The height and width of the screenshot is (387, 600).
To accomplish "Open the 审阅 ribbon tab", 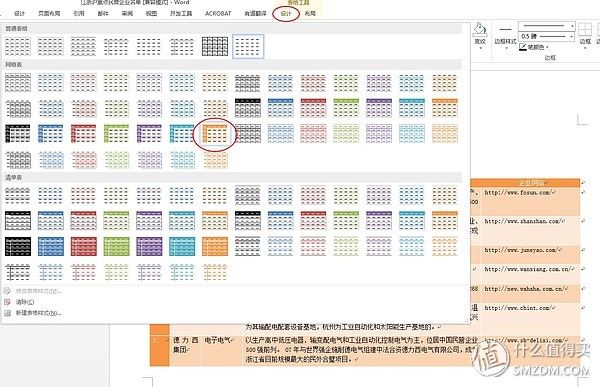I will tap(127, 13).
